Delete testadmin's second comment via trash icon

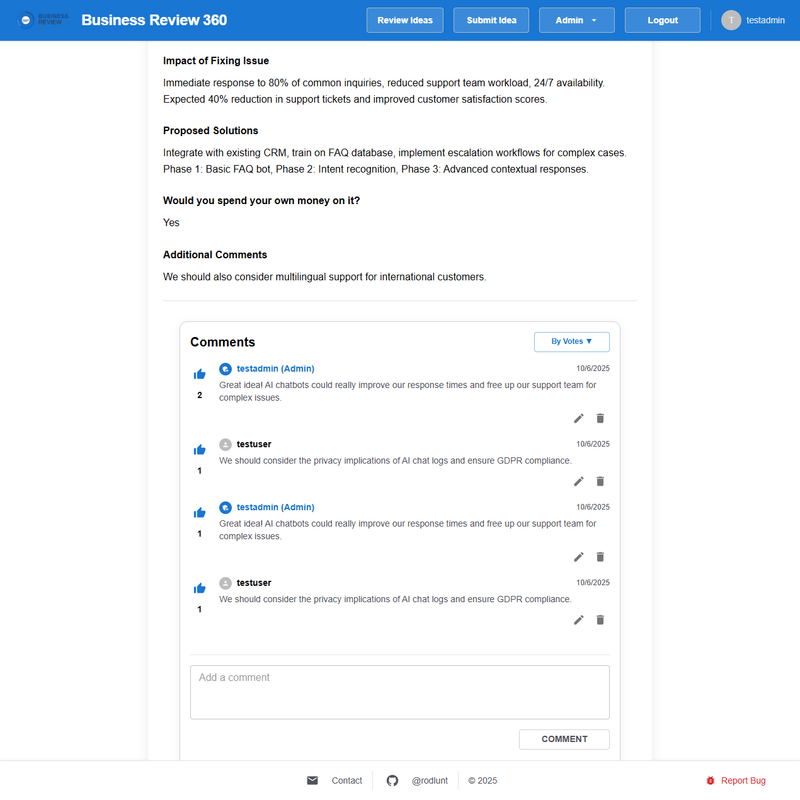point(600,557)
